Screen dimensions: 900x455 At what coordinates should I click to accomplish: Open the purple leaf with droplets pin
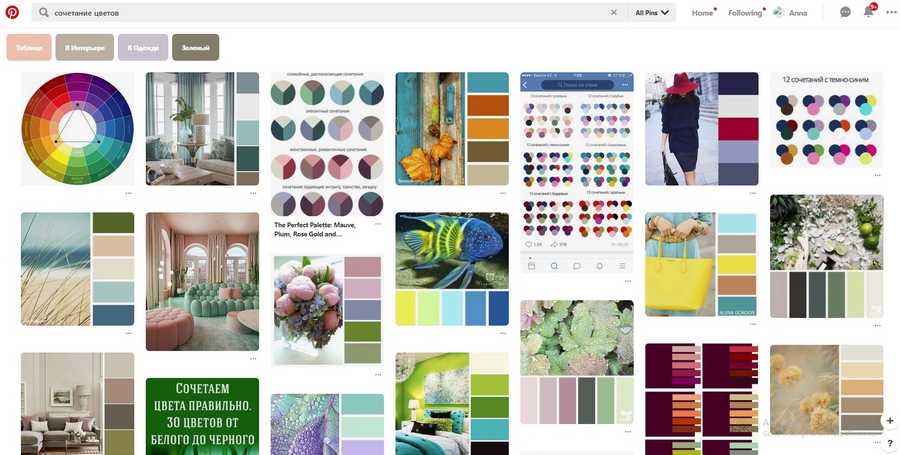coord(327,425)
